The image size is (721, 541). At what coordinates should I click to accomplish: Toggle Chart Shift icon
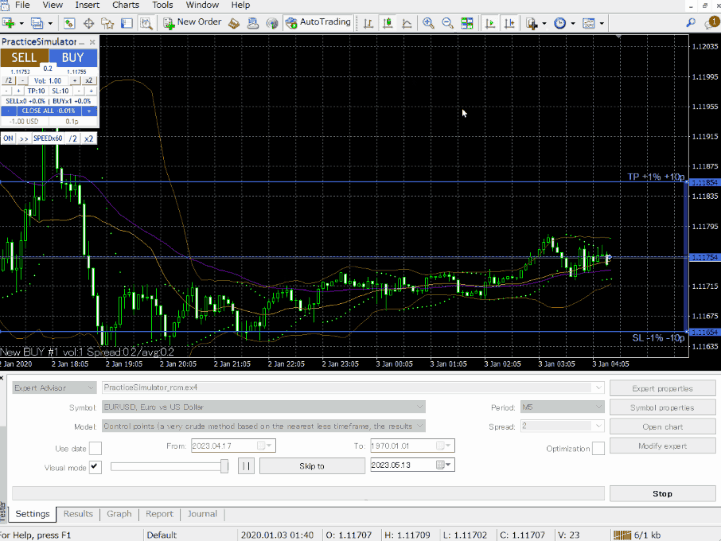tap(509, 23)
